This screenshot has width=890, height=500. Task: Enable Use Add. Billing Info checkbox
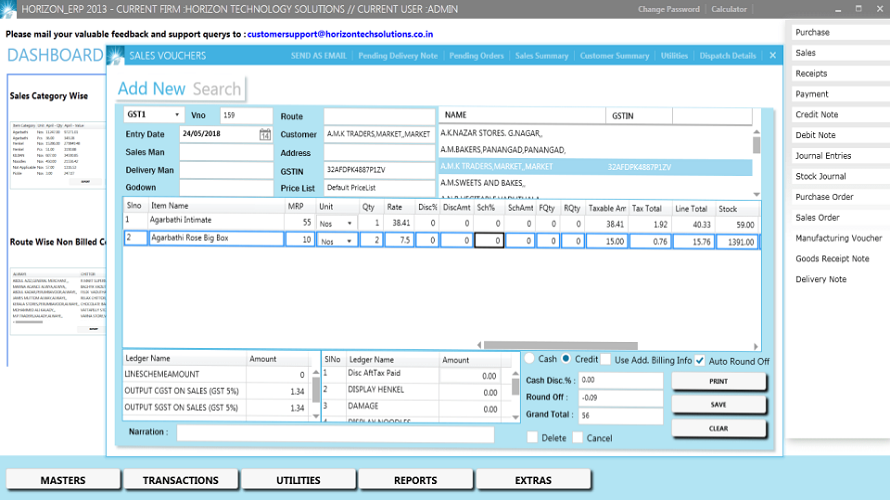pyautogui.click(x=606, y=360)
